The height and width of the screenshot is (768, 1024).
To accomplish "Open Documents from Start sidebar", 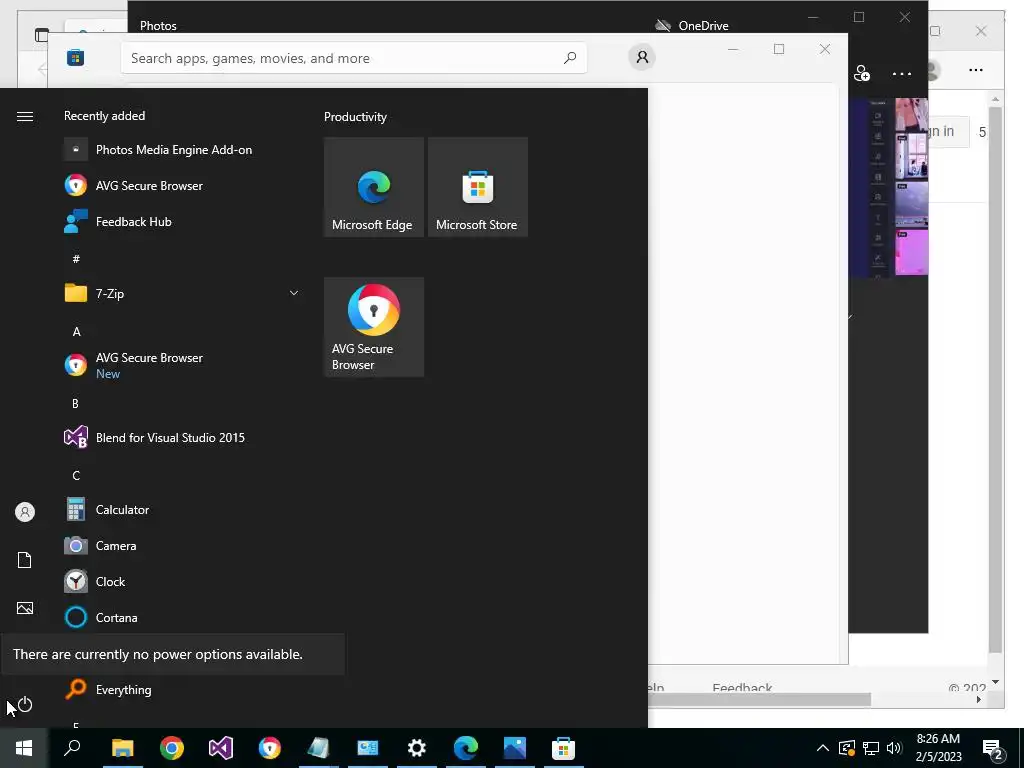I will coord(25,560).
